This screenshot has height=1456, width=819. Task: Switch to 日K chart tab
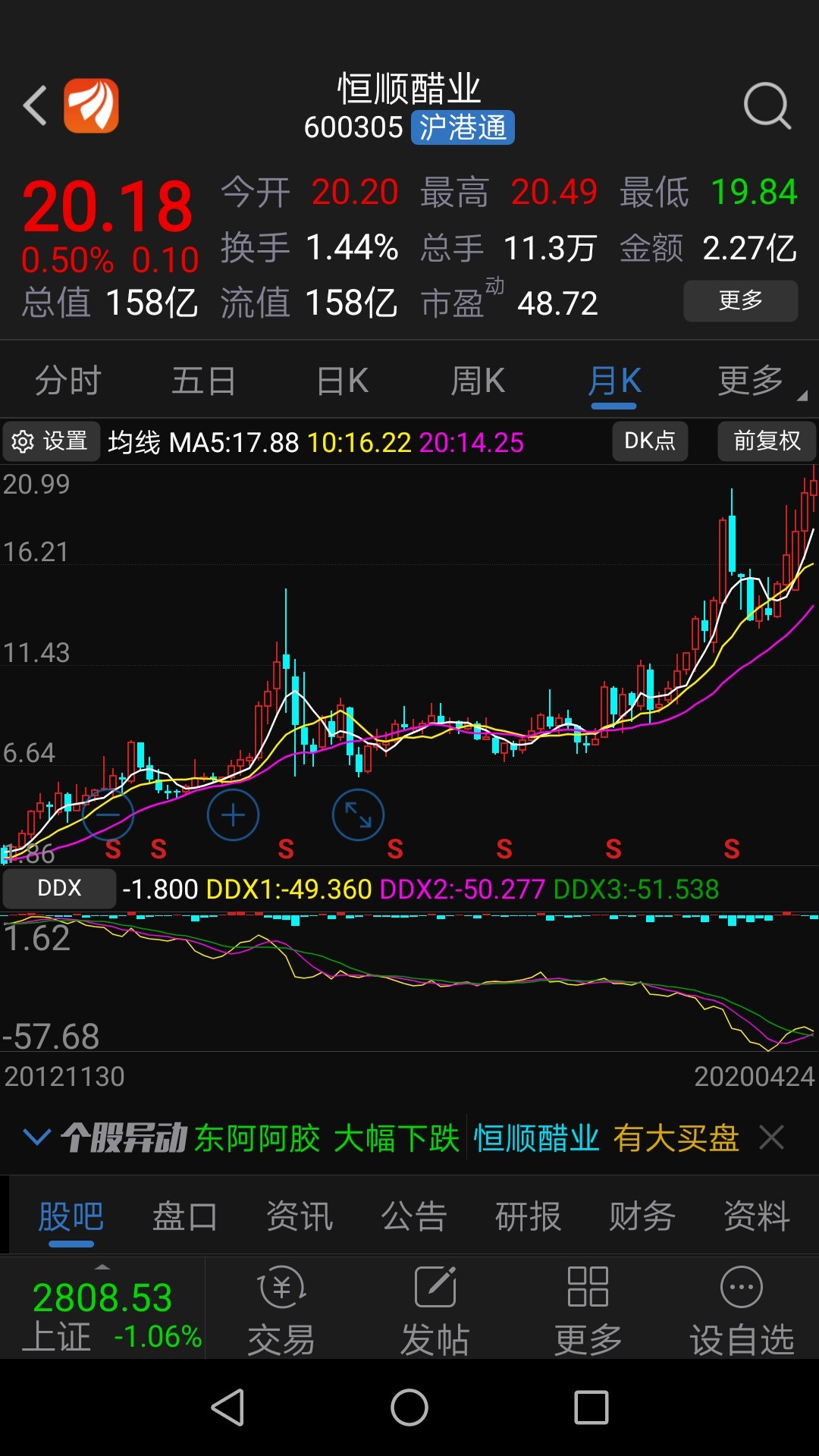tap(342, 381)
